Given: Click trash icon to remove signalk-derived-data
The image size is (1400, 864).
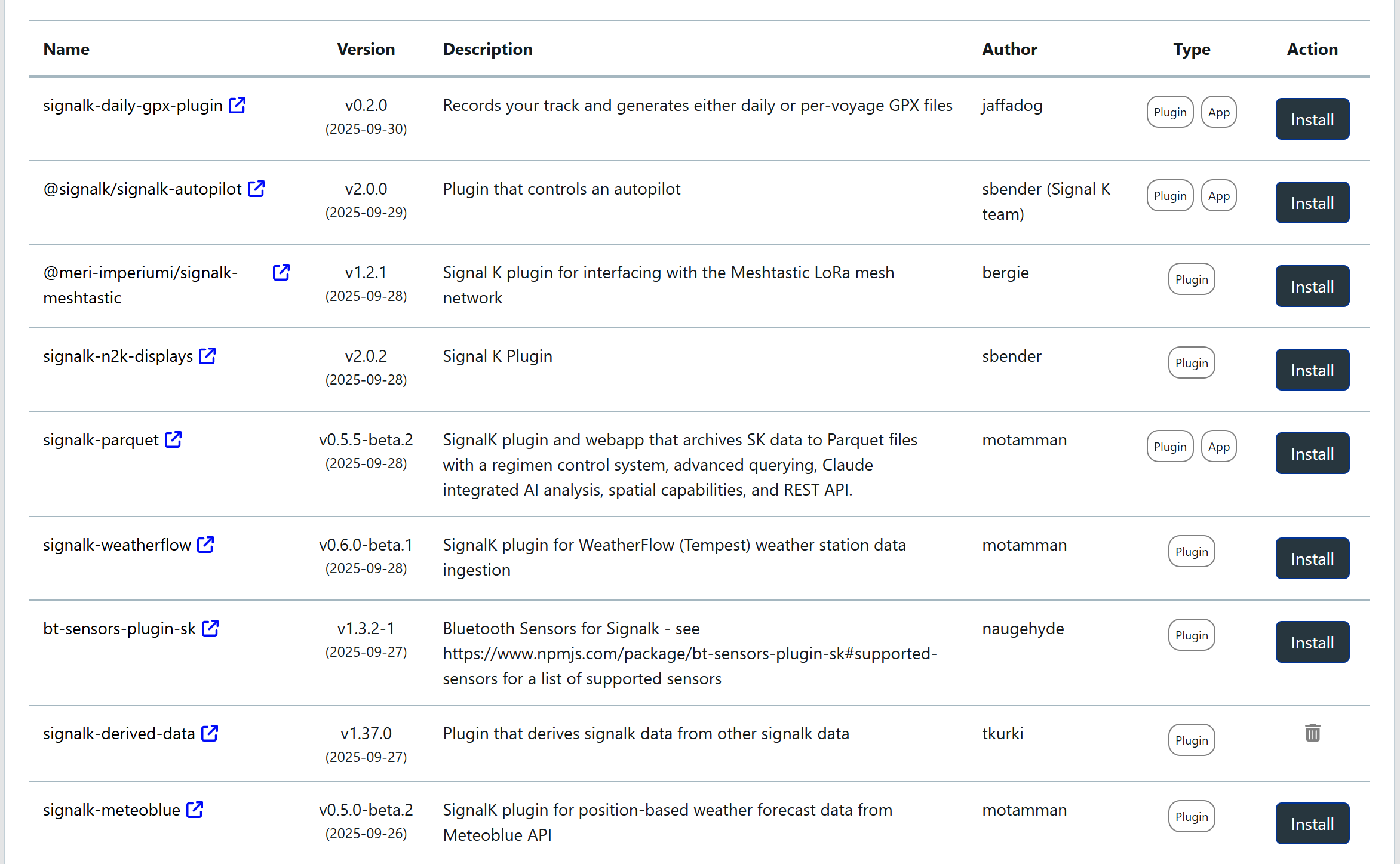Looking at the screenshot, I should point(1312,733).
